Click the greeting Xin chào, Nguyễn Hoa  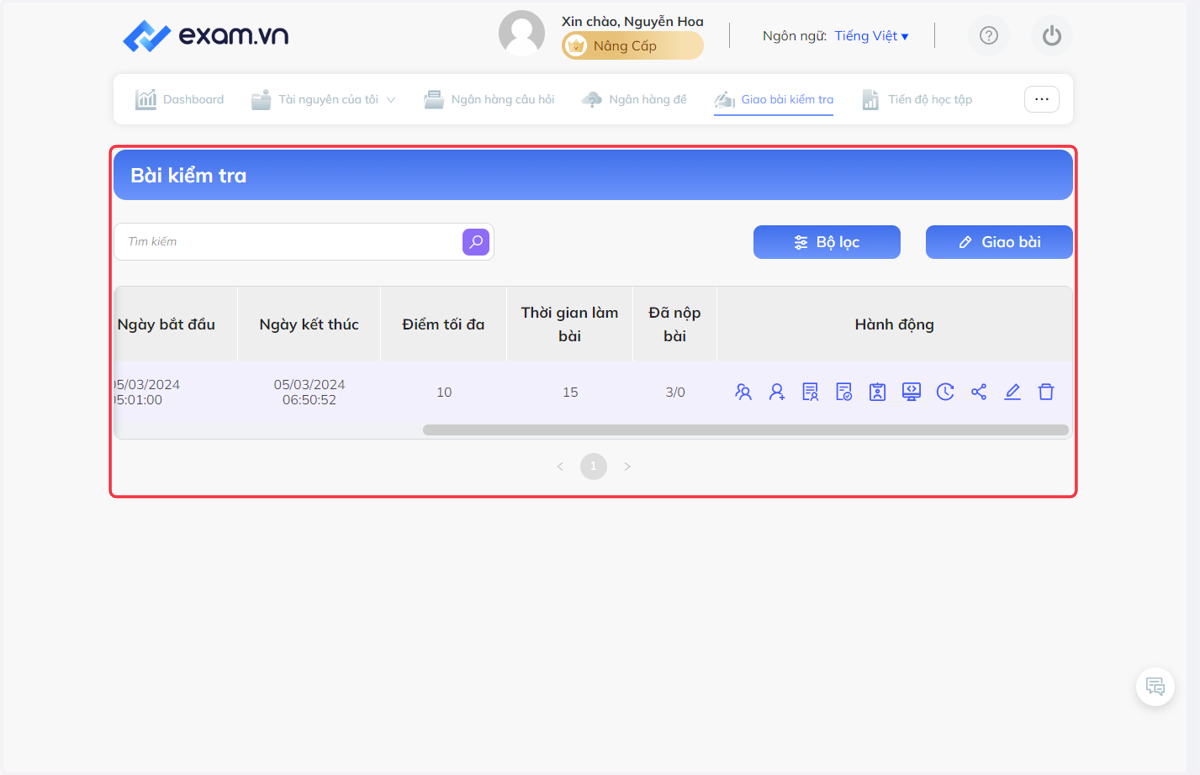(632, 21)
